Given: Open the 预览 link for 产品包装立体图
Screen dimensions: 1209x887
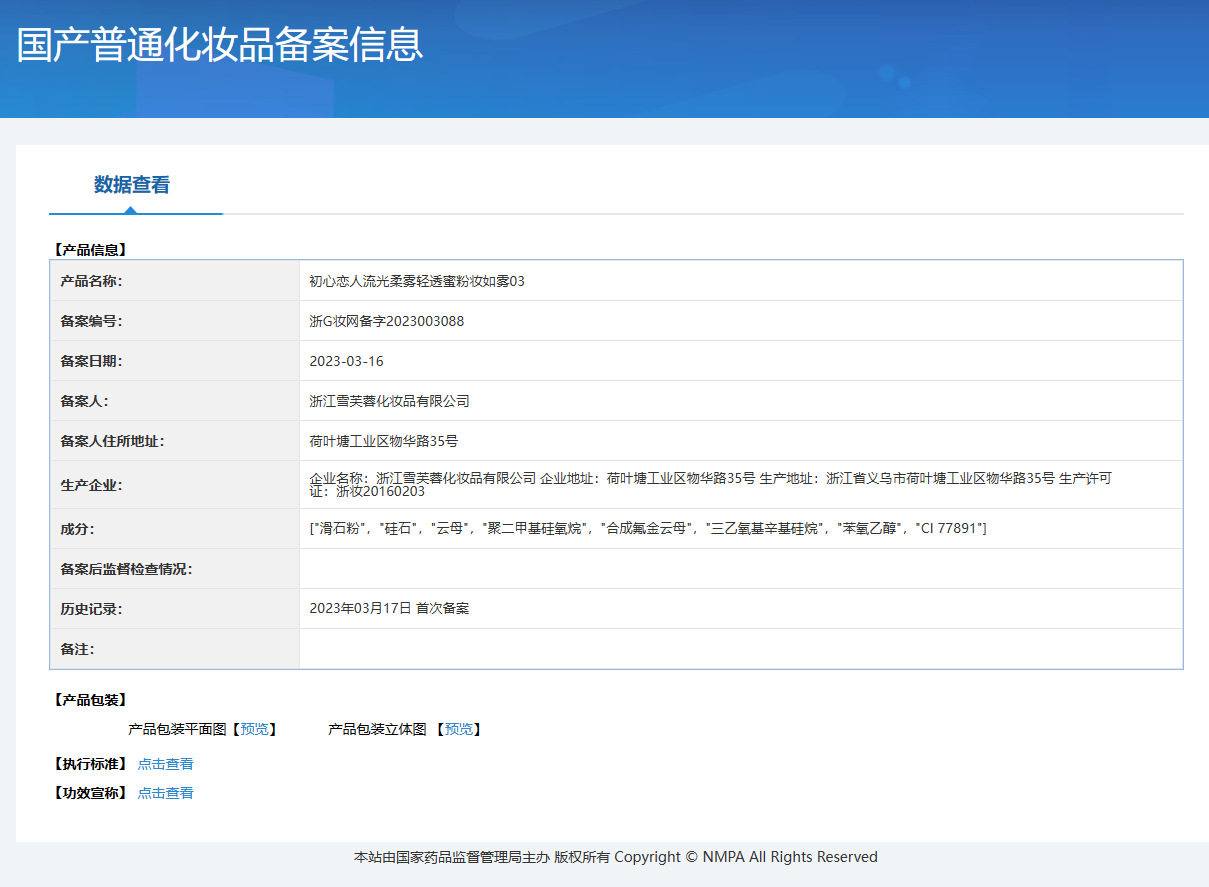Looking at the screenshot, I should coord(459,729).
